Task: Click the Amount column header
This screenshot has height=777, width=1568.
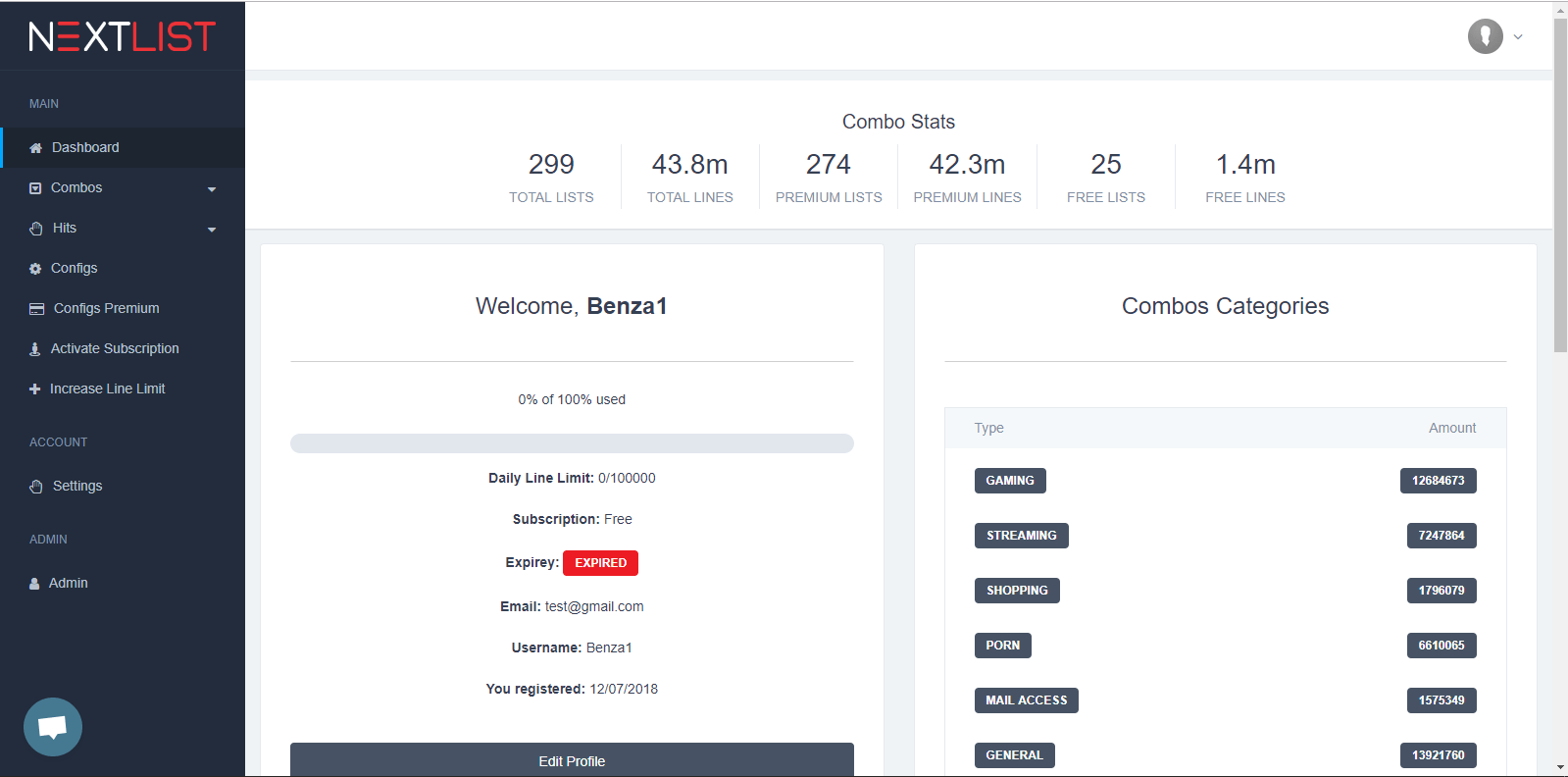Action: pyautogui.click(x=1452, y=428)
